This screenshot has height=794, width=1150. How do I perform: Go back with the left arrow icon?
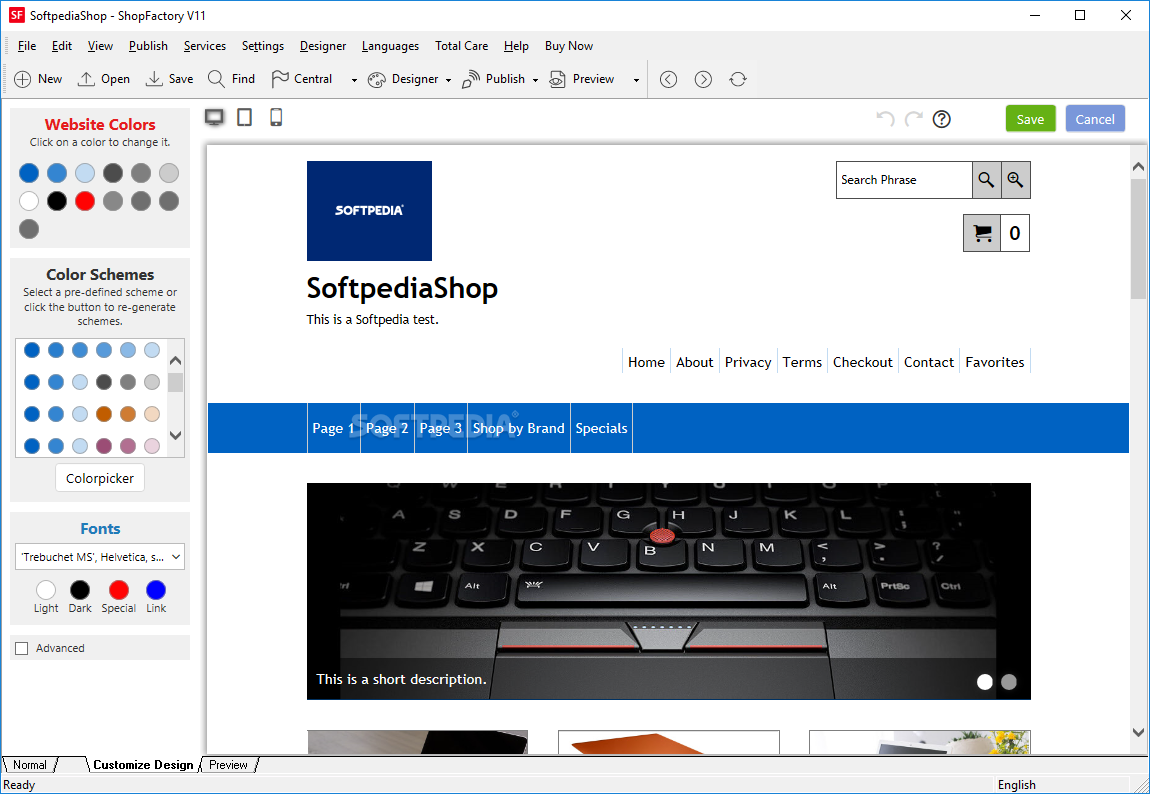coord(668,79)
